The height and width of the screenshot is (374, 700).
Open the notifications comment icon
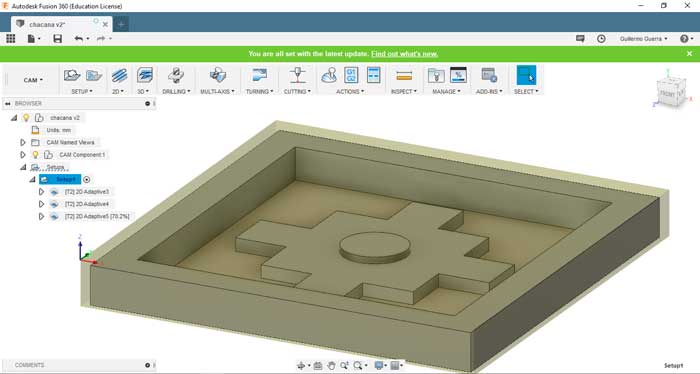(580, 39)
